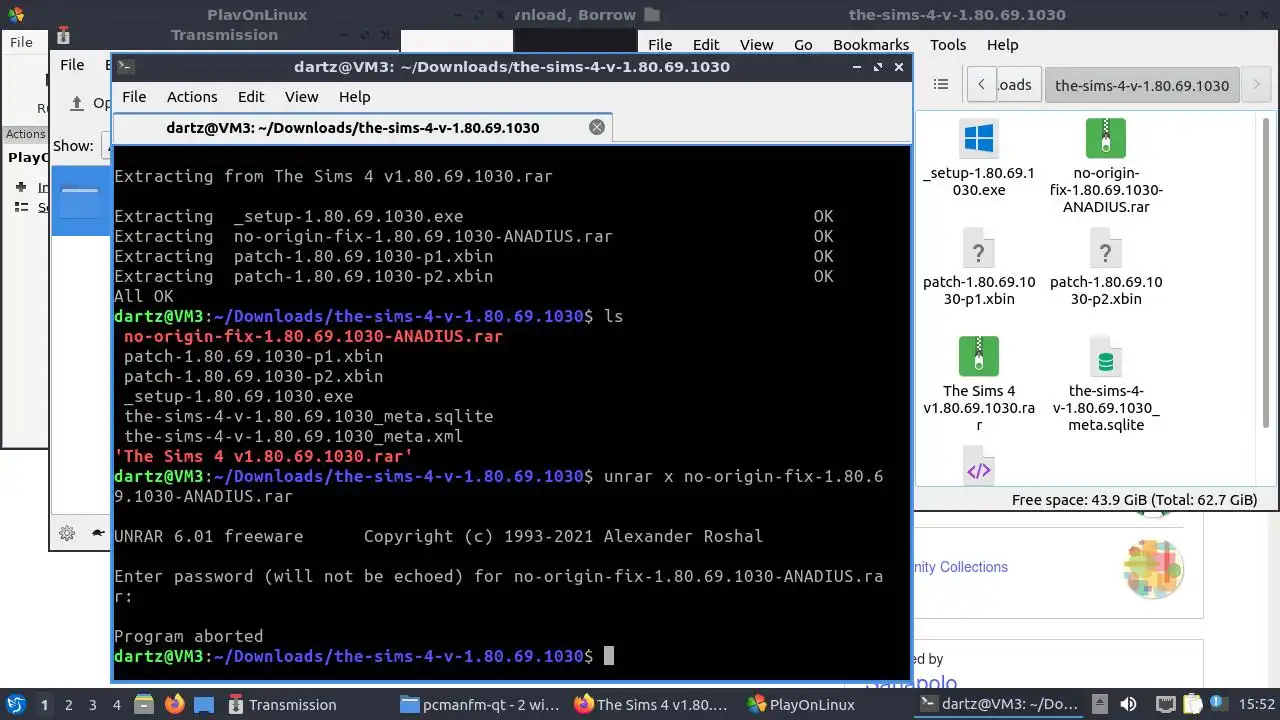The image size is (1280, 720).
Task: Open the terminal View menu
Action: [301, 97]
